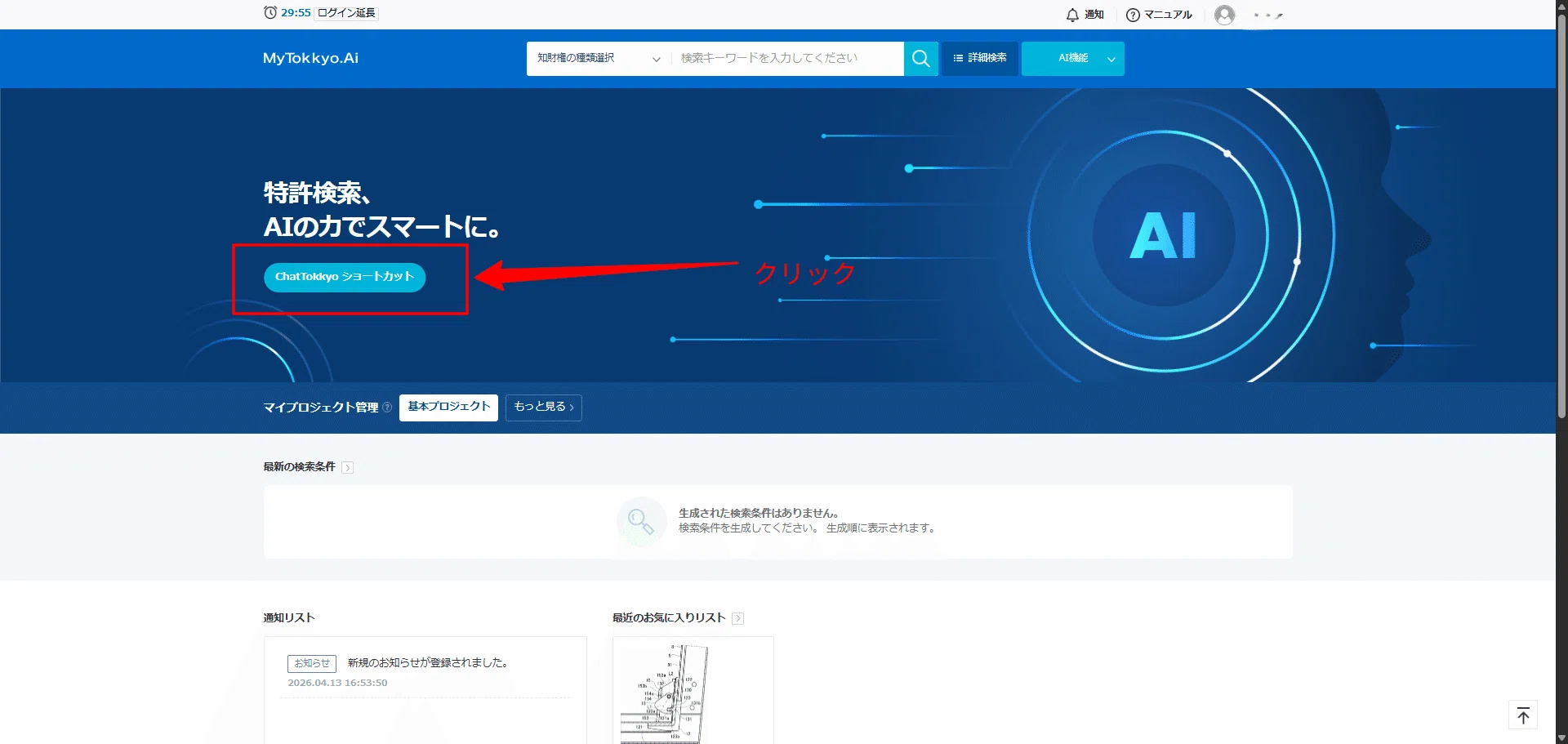Click the back-to-top arrow button
Viewport: 1568px width, 744px height.
tap(1523, 715)
